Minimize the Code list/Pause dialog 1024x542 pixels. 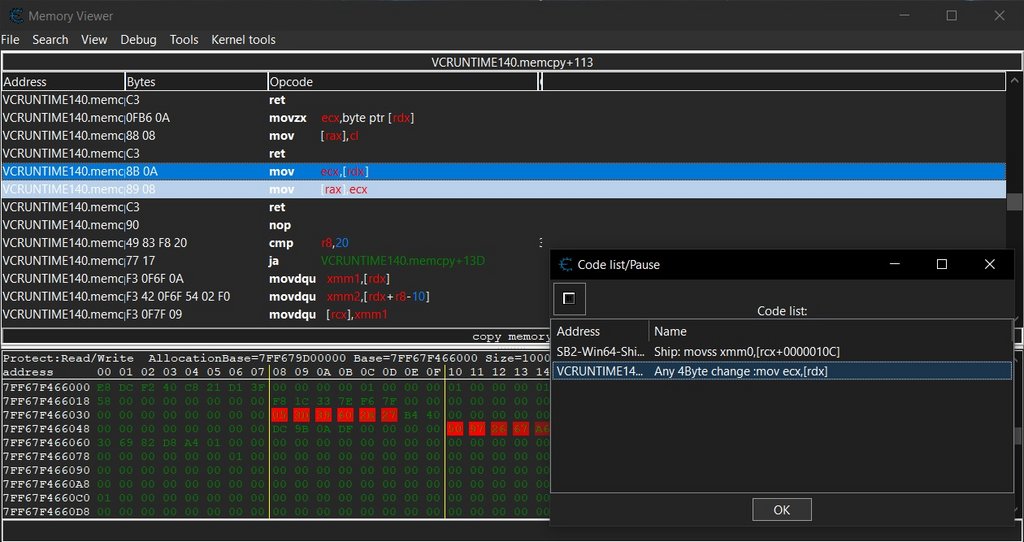coord(895,264)
